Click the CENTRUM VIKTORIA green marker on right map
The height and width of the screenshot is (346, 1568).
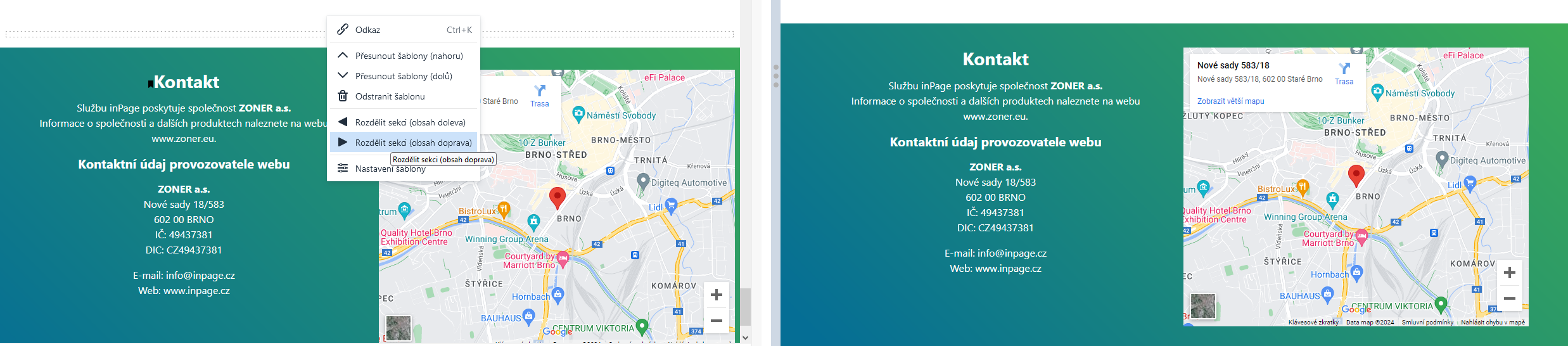1441,304
